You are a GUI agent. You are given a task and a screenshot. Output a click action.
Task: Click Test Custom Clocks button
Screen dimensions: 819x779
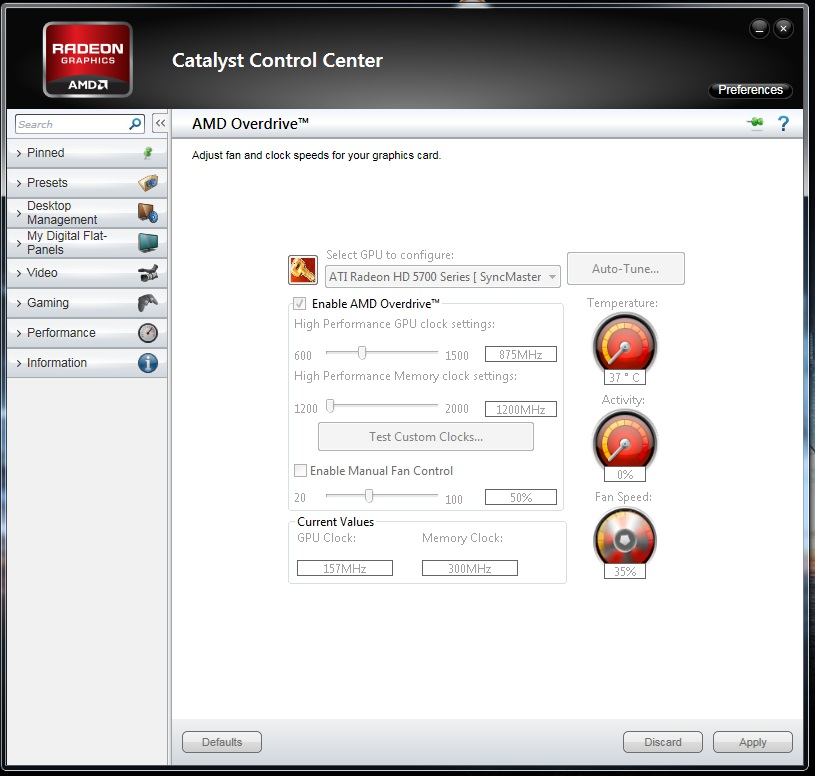pos(426,437)
